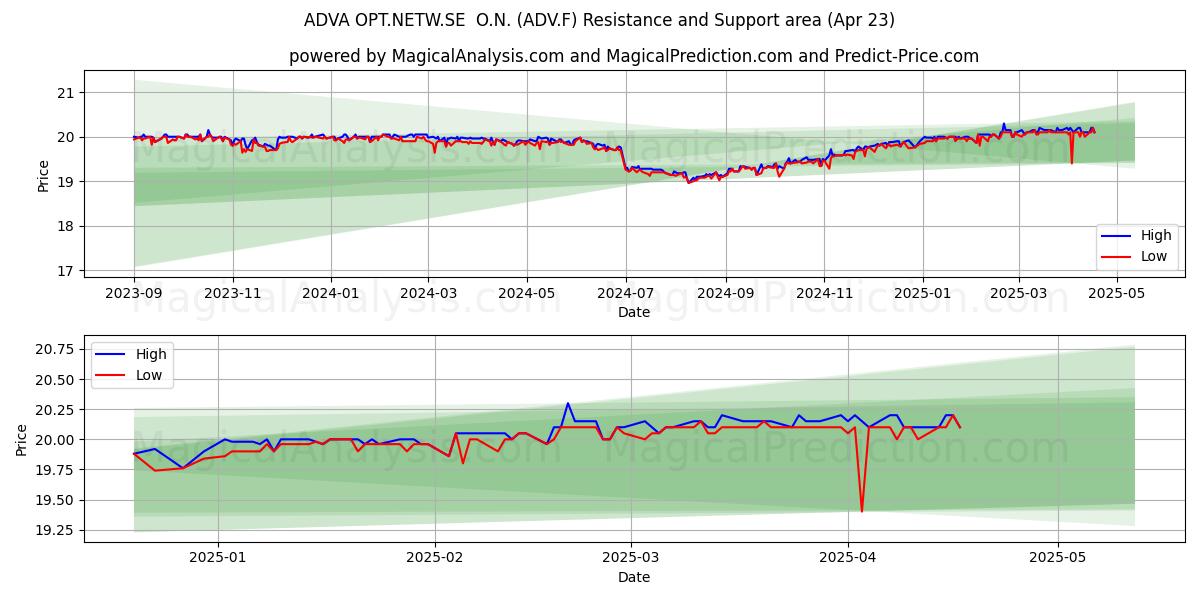Click the top chart y-axis value 20
The width and height of the screenshot is (1200, 600).
point(67,137)
